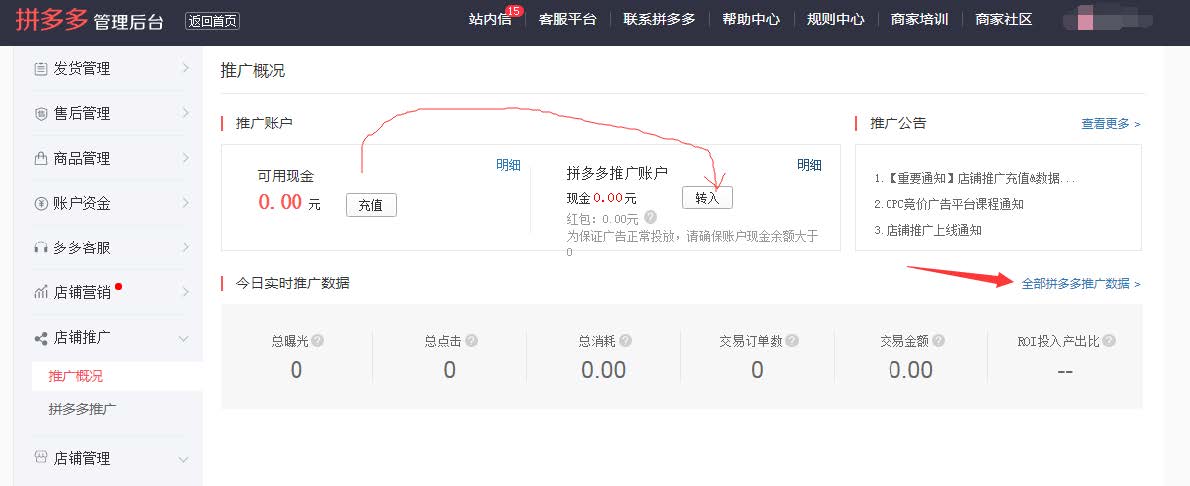Image resolution: width=1190 pixels, height=486 pixels.
Task: Click help icon next to 交易订单数
Action: (x=792, y=341)
